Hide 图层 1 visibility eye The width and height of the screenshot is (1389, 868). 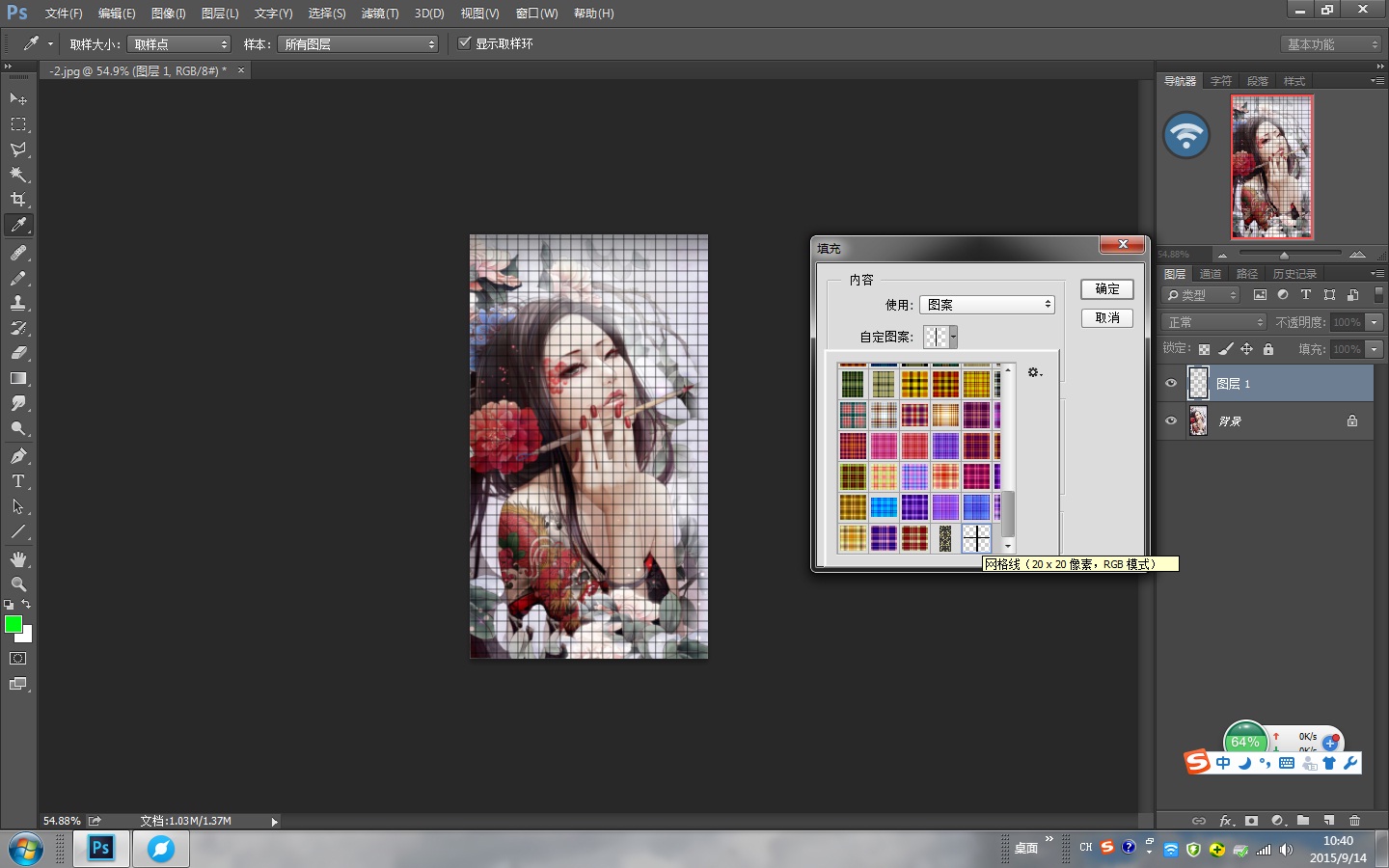click(x=1171, y=383)
